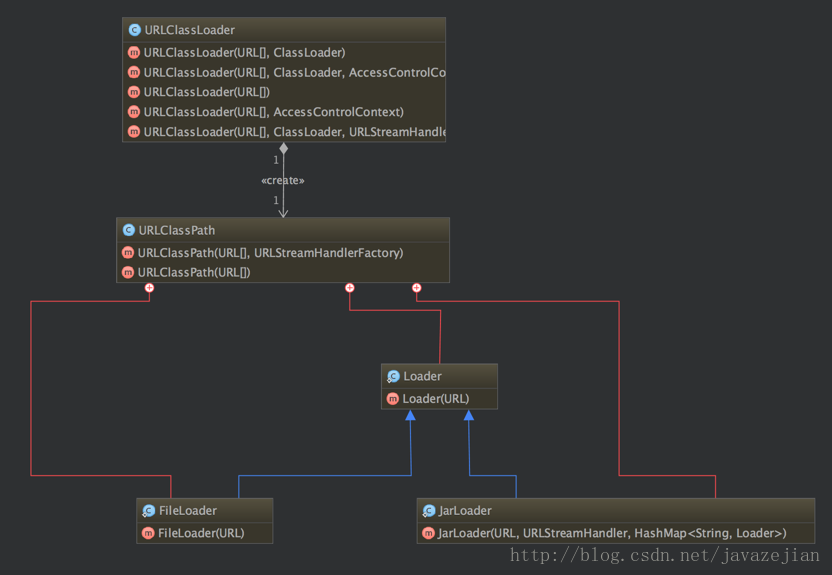Viewport: 832px width, 575px height.
Task: Click the class icon beside the URLClassPath title
Action: pyautogui.click(x=128, y=230)
